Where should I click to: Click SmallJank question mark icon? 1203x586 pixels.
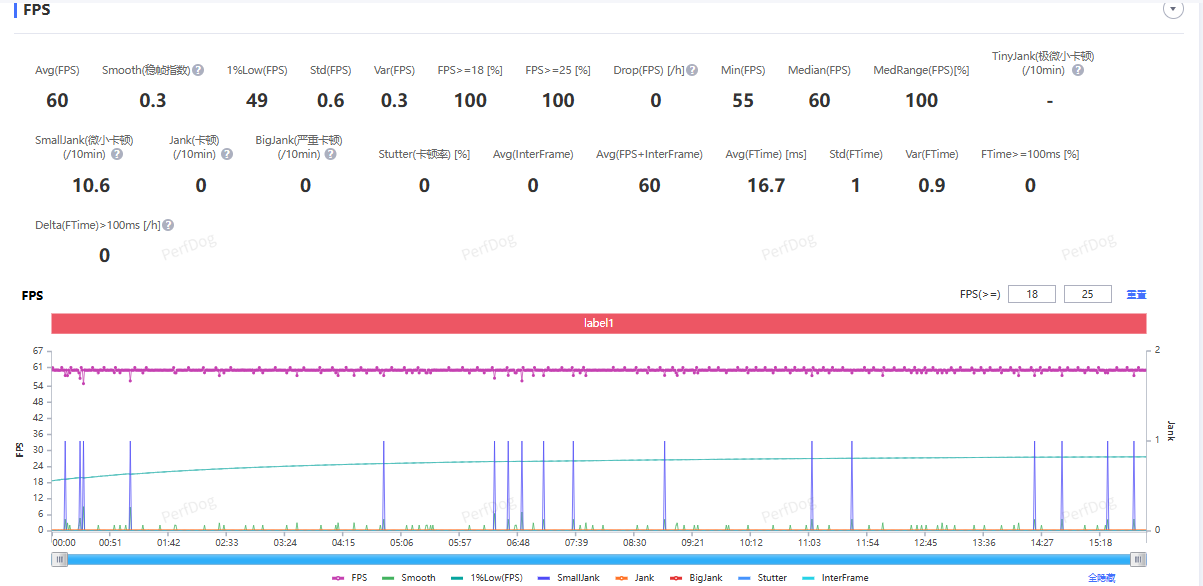117,155
